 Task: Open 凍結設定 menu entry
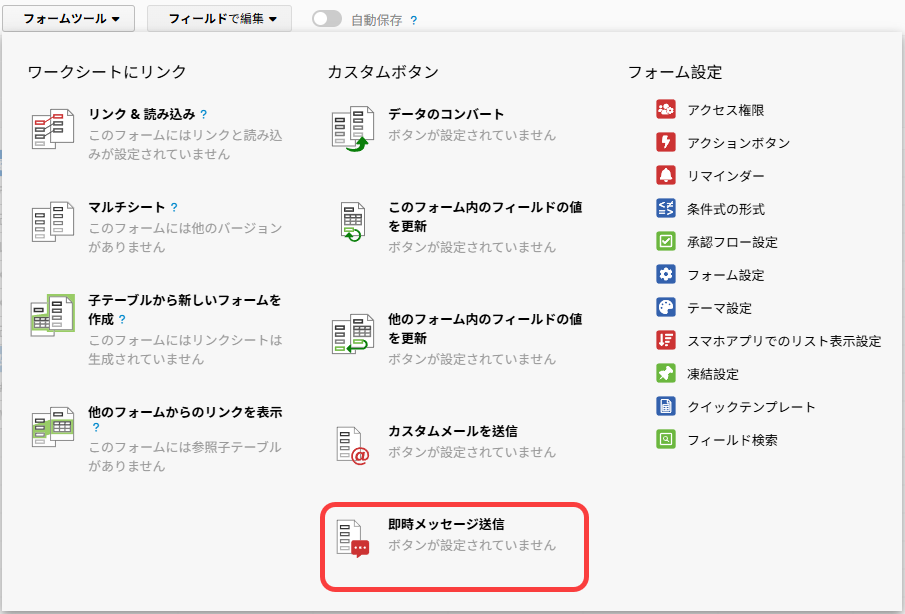pyautogui.click(x=713, y=374)
